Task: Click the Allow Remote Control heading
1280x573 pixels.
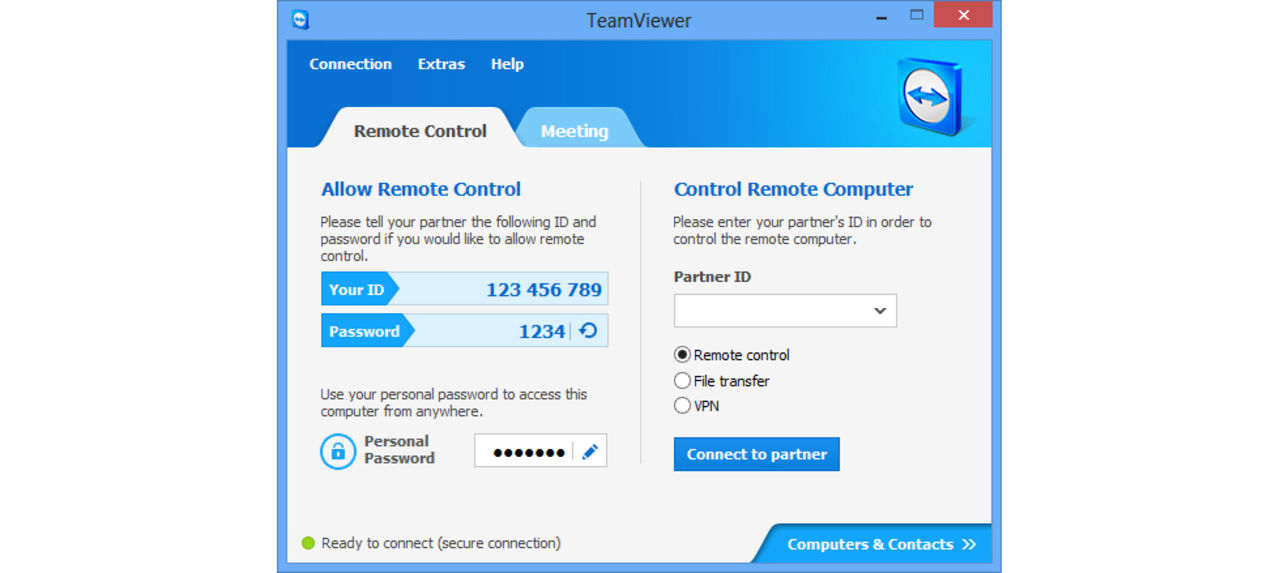Action: 421,189
